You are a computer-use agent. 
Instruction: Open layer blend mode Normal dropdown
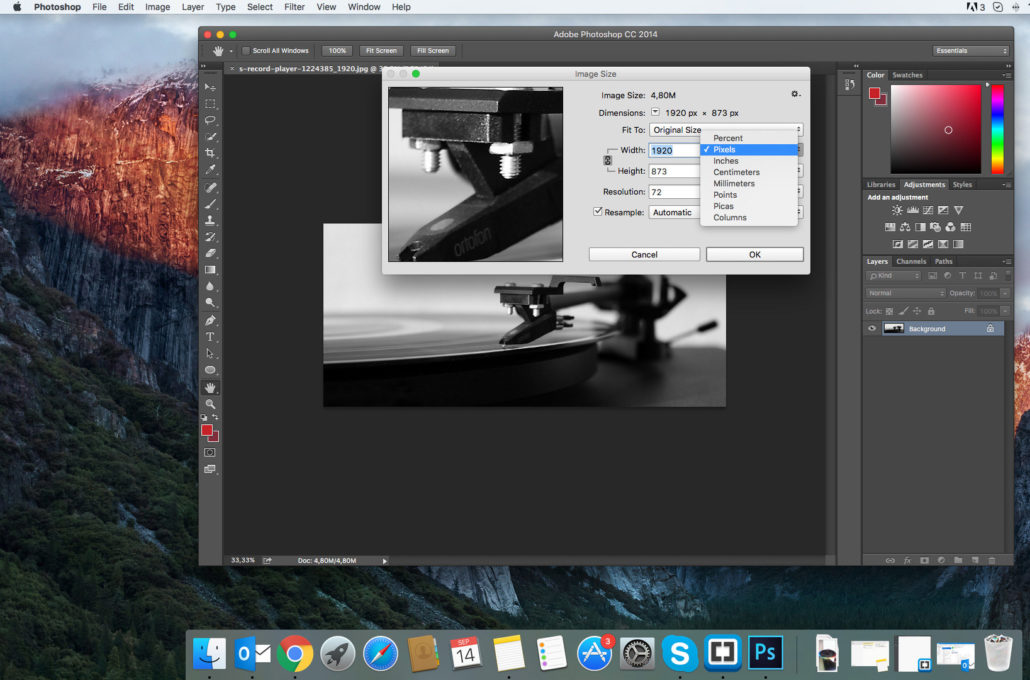[x=905, y=293]
